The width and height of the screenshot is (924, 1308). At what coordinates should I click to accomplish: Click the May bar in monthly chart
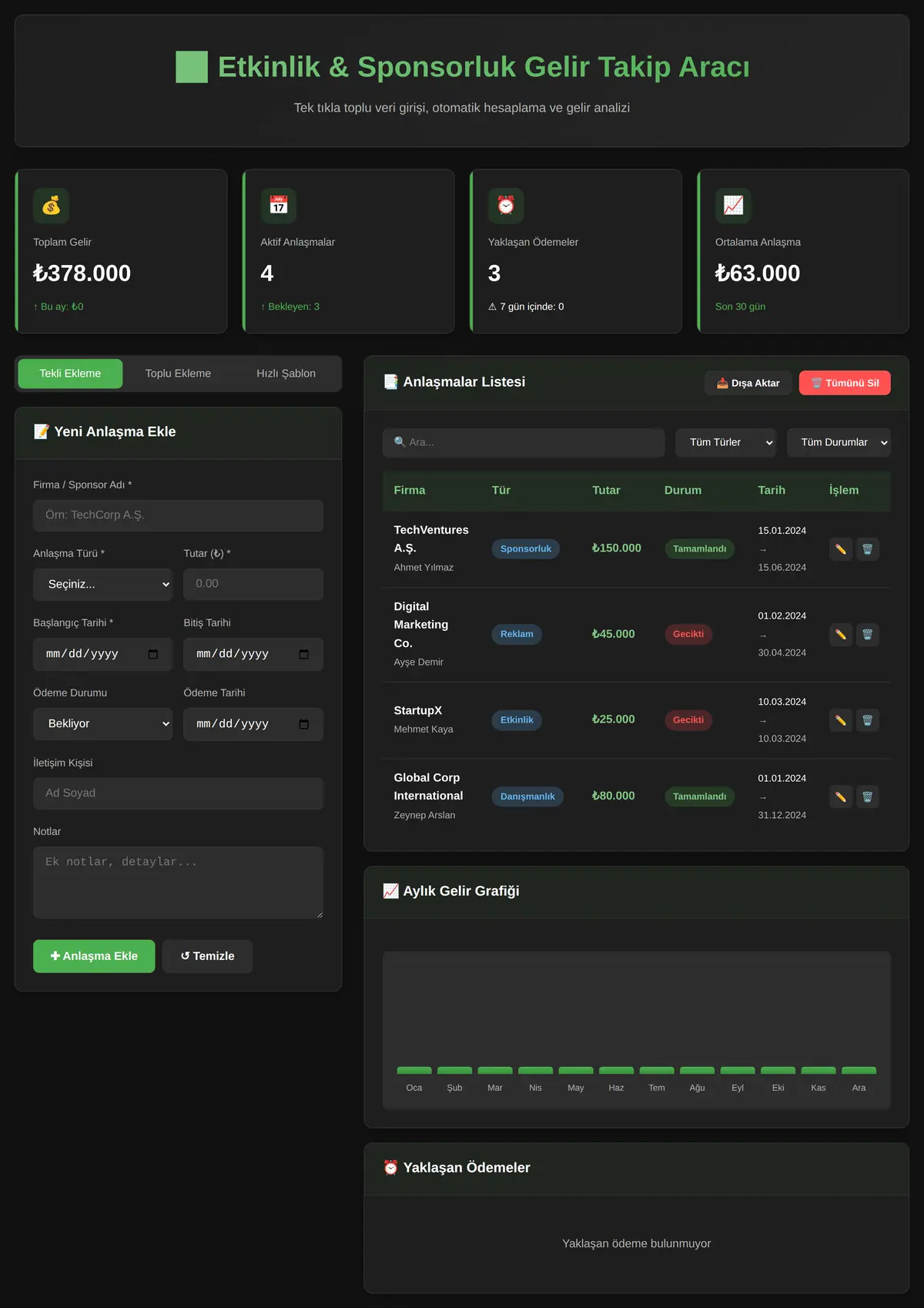pos(576,1070)
